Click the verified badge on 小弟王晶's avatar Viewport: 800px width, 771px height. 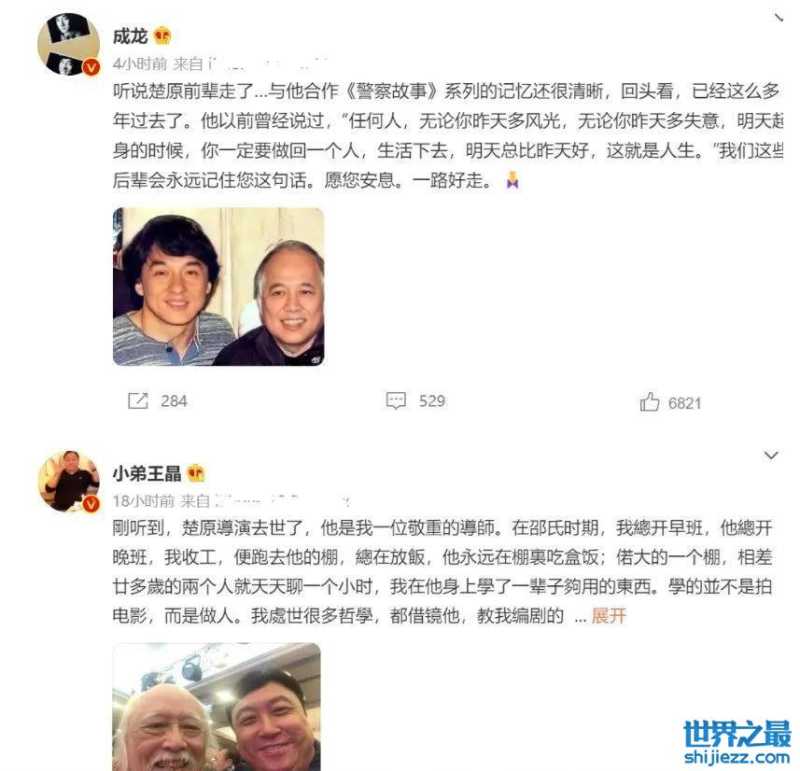click(91, 504)
